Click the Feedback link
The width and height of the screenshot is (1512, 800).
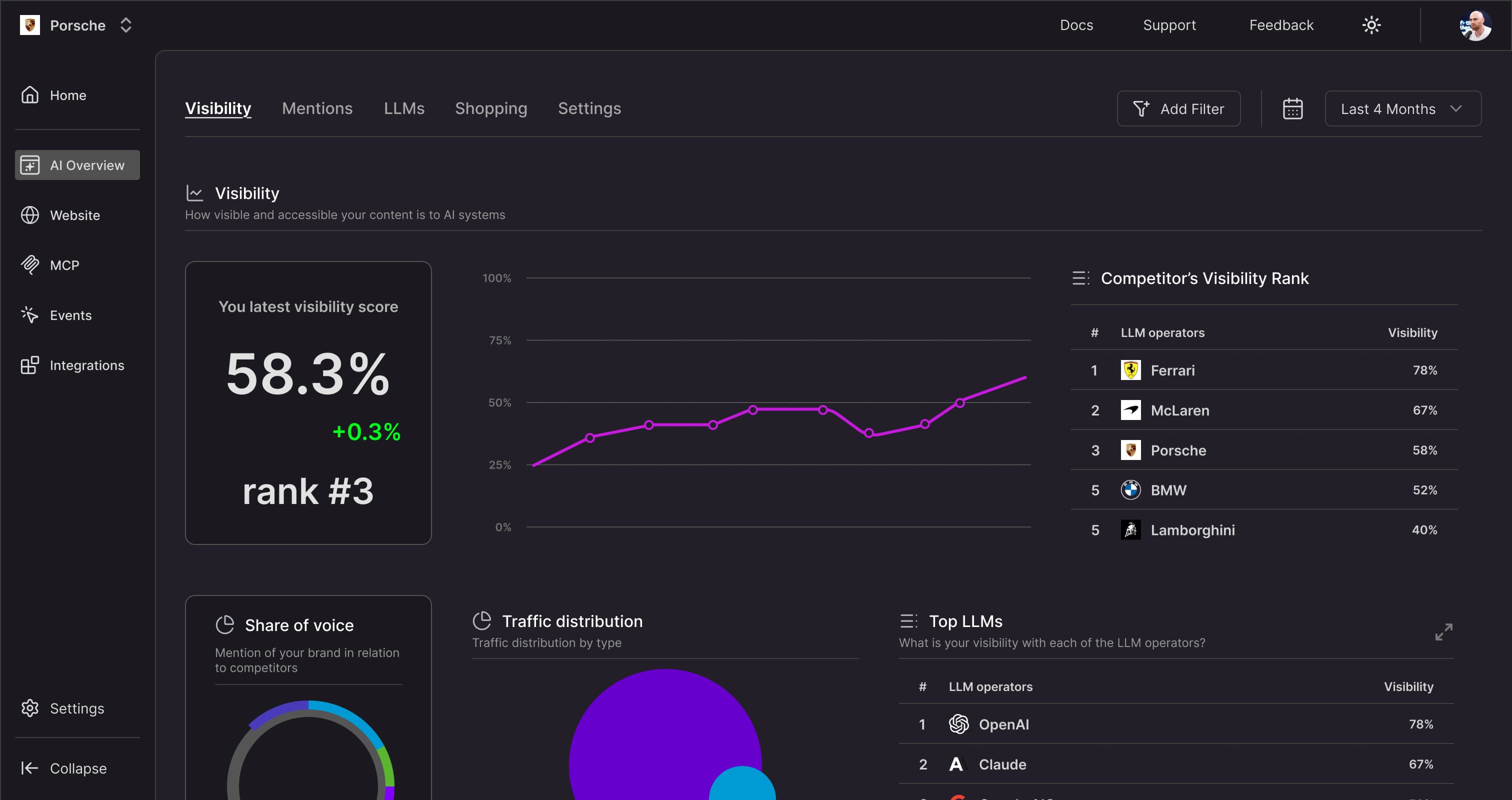(x=1280, y=25)
